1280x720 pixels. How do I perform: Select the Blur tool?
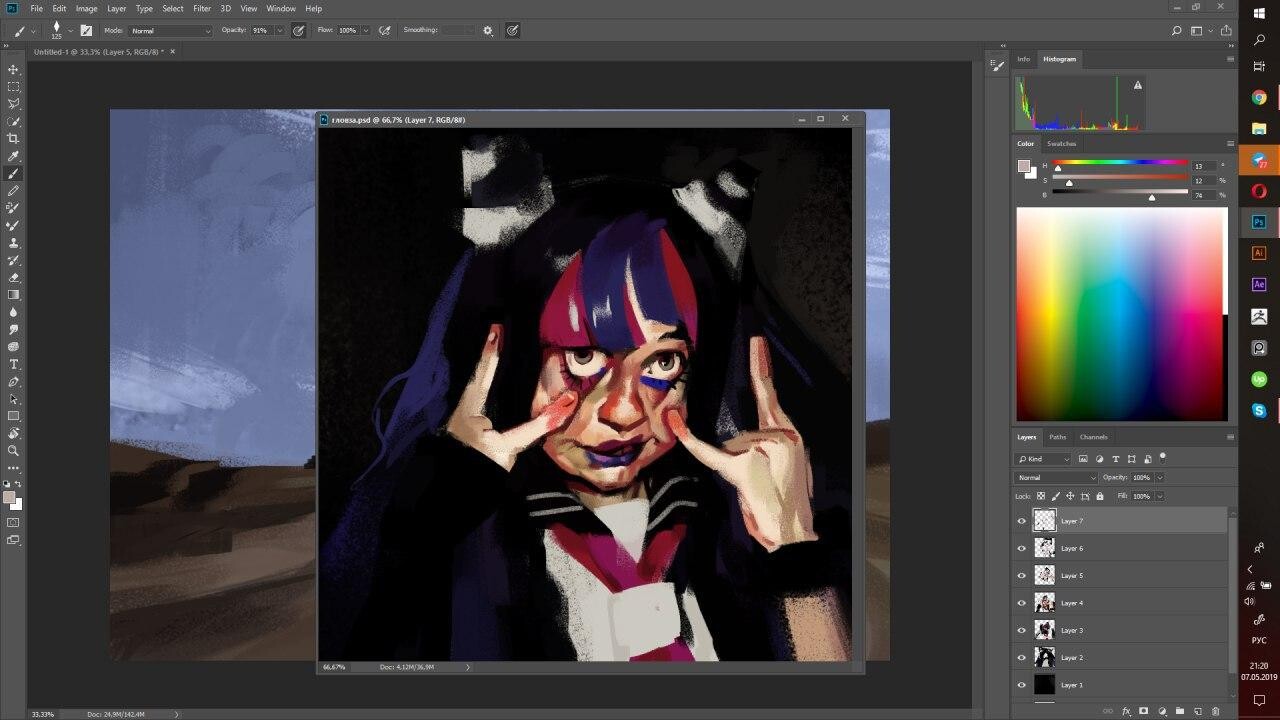coord(13,312)
